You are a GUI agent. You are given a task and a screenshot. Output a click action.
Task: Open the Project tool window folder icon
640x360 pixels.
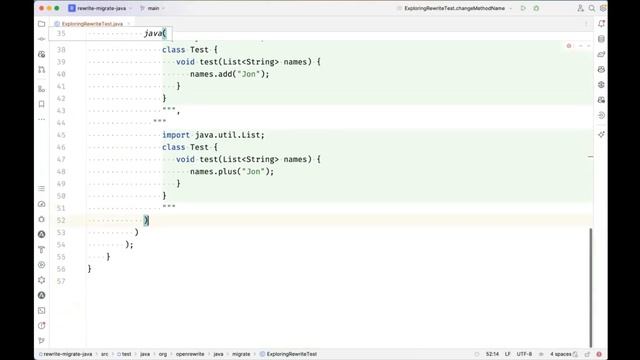(42, 24)
